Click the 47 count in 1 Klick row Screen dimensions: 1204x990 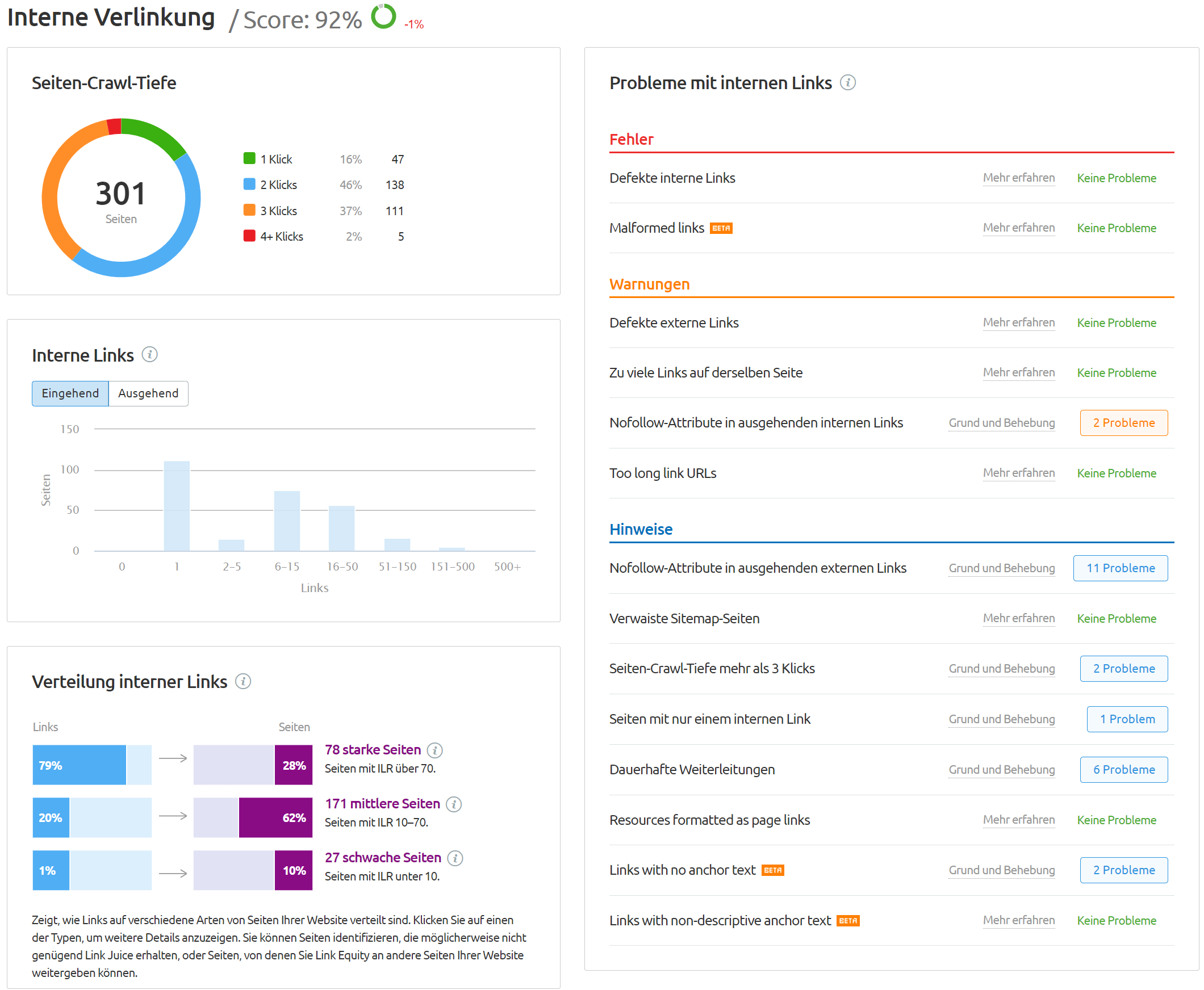pyautogui.click(x=398, y=159)
